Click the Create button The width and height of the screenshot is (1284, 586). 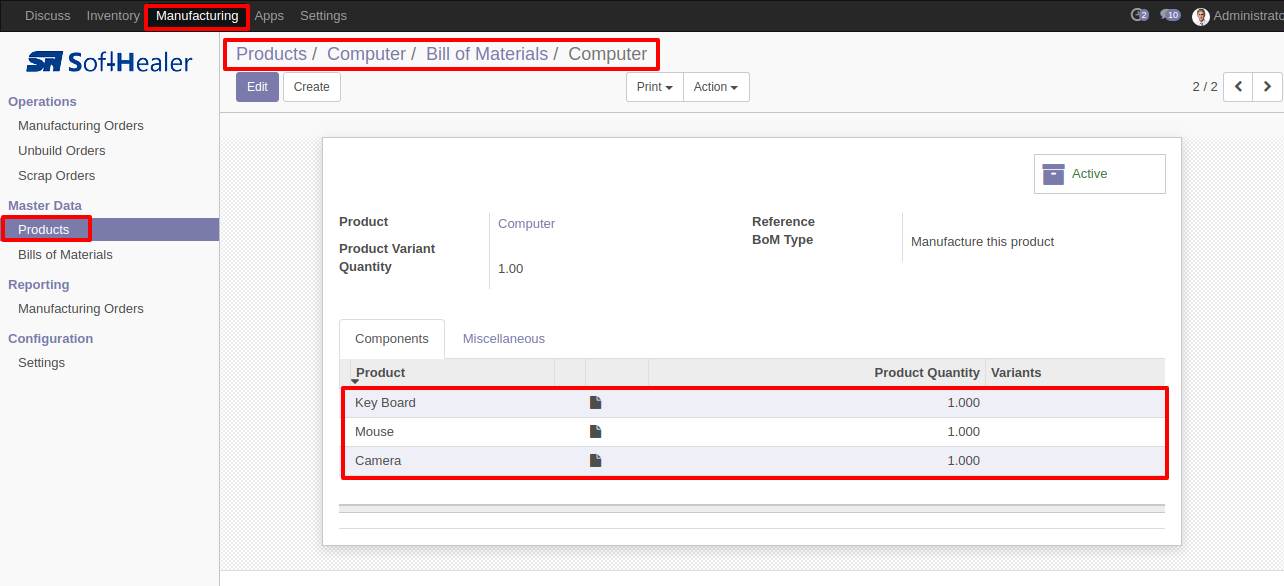pos(312,87)
